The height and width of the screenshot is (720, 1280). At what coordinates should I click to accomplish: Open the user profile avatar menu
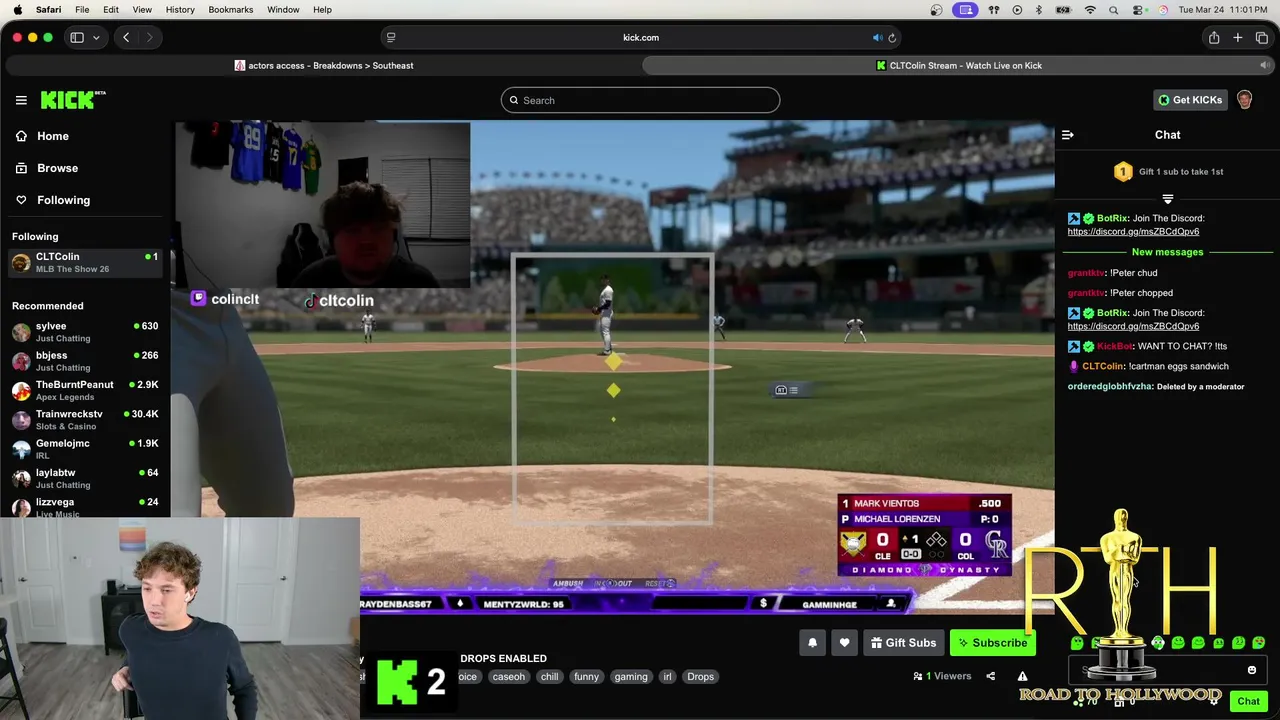pyautogui.click(x=1245, y=100)
